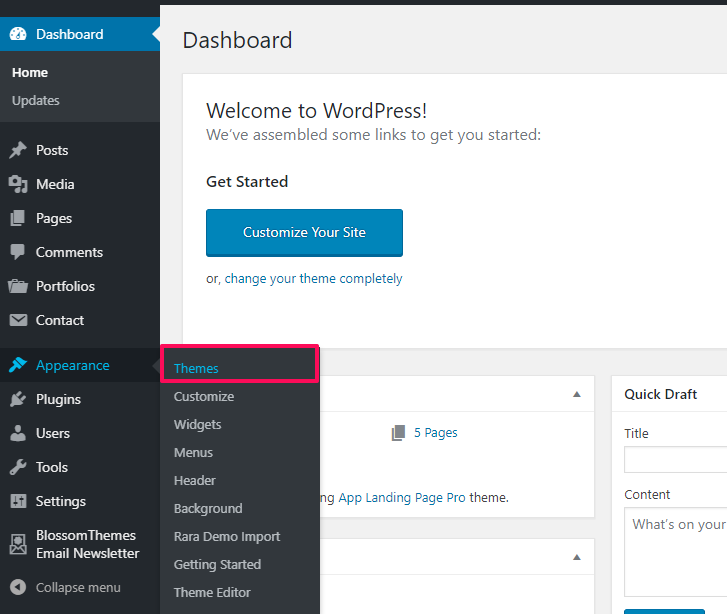The height and width of the screenshot is (614, 727).
Task: Open Rara Demo Import submenu item
Action: pyautogui.click(x=227, y=537)
